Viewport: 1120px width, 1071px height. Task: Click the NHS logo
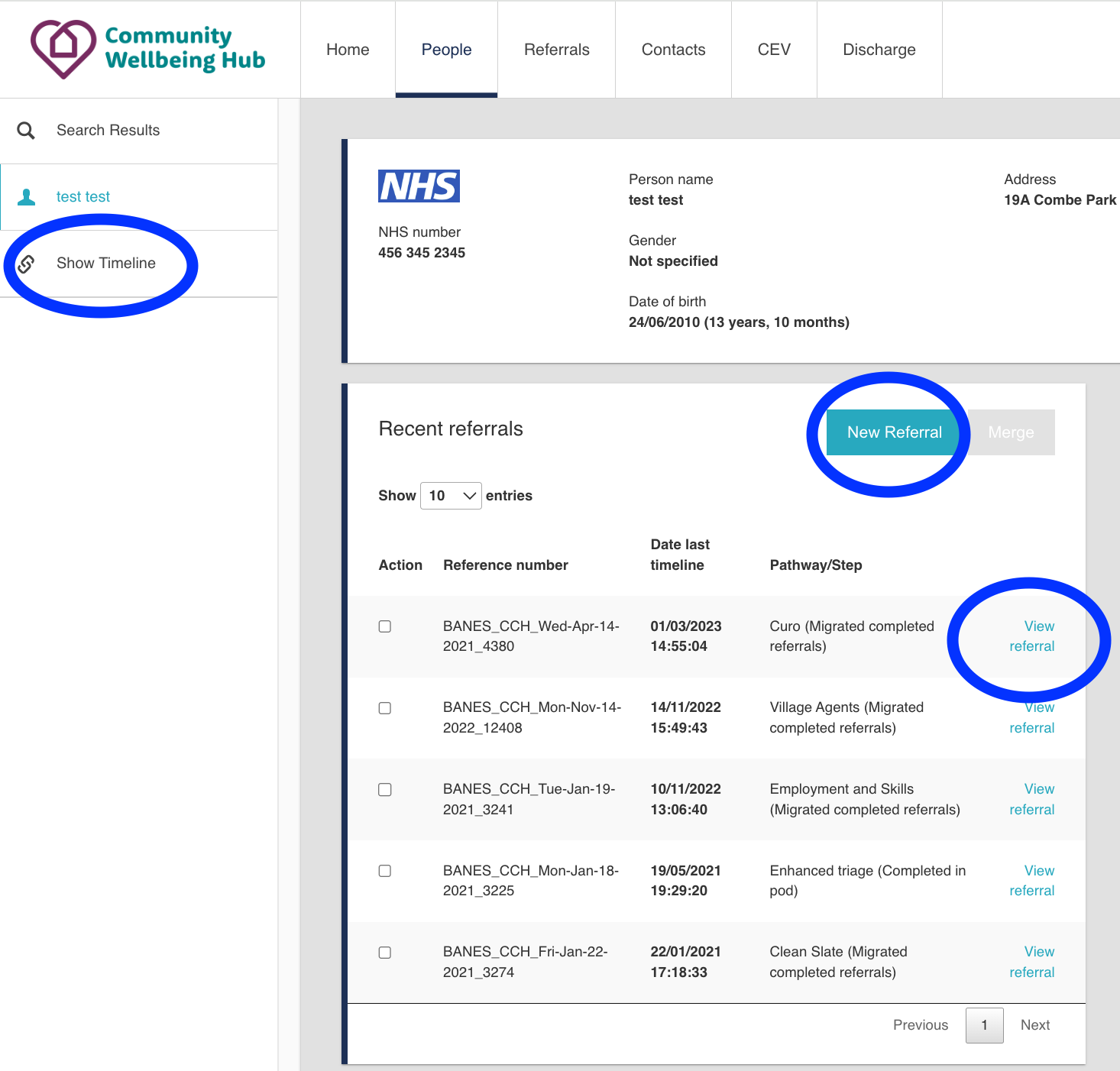coord(419,186)
